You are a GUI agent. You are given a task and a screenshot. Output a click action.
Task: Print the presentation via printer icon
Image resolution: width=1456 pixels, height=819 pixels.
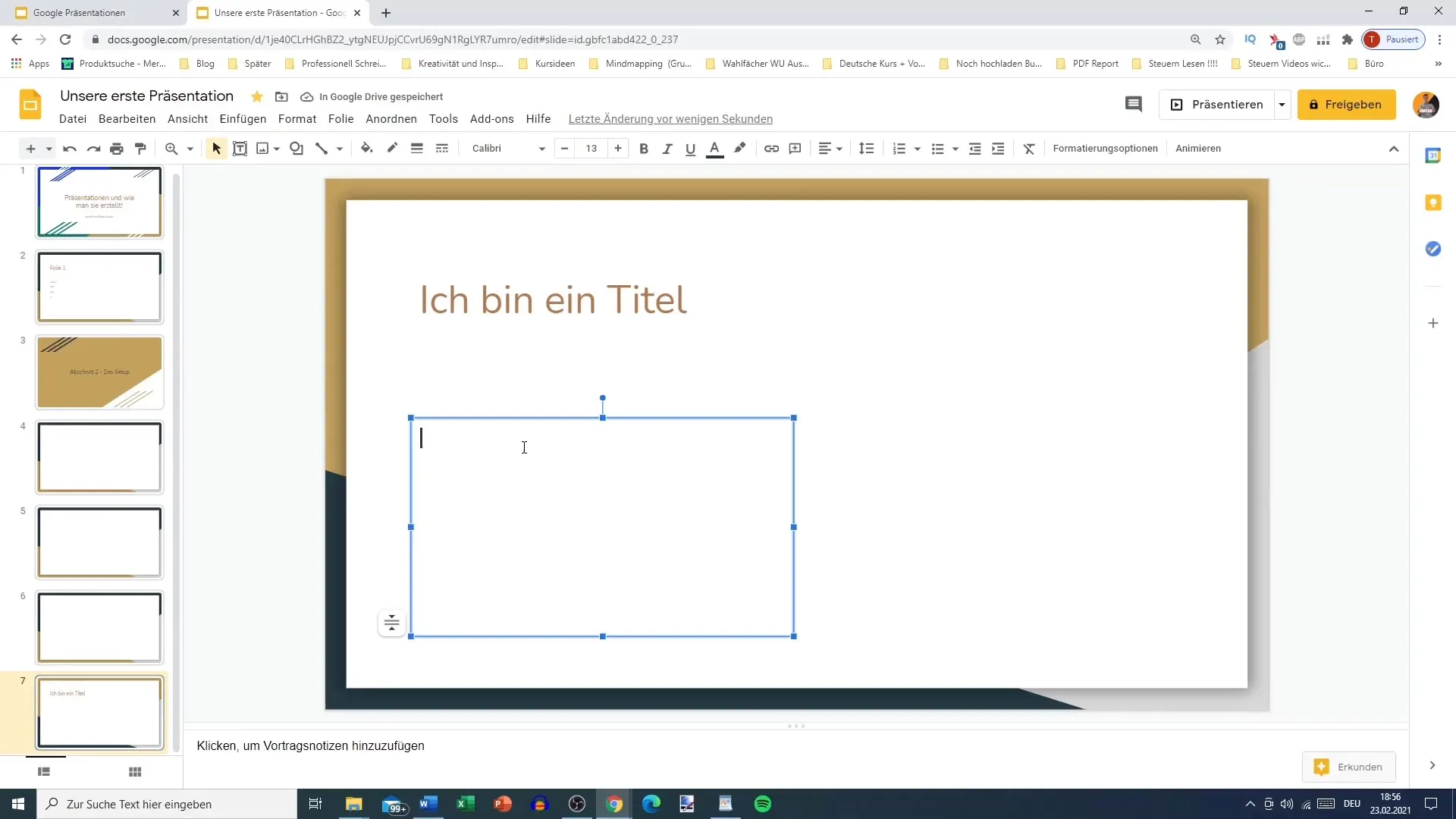pos(116,149)
